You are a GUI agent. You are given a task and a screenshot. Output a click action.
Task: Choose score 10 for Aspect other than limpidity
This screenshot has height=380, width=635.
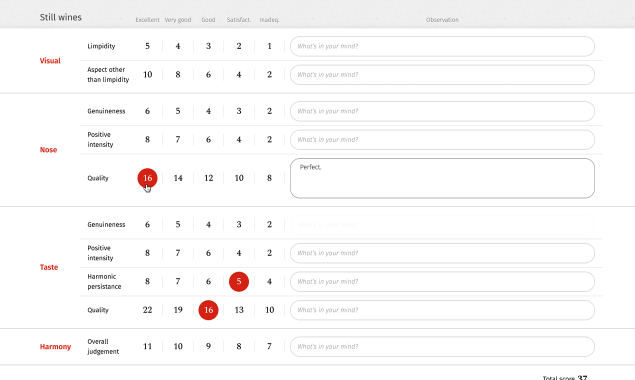[x=147, y=75]
